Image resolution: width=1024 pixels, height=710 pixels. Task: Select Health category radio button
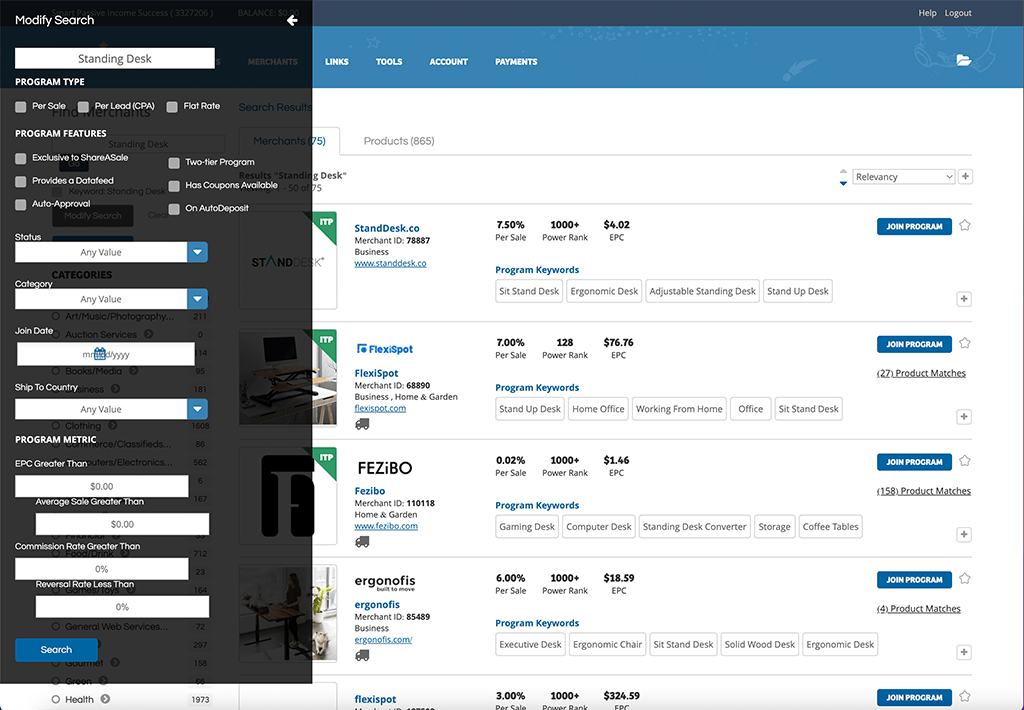pos(56,699)
